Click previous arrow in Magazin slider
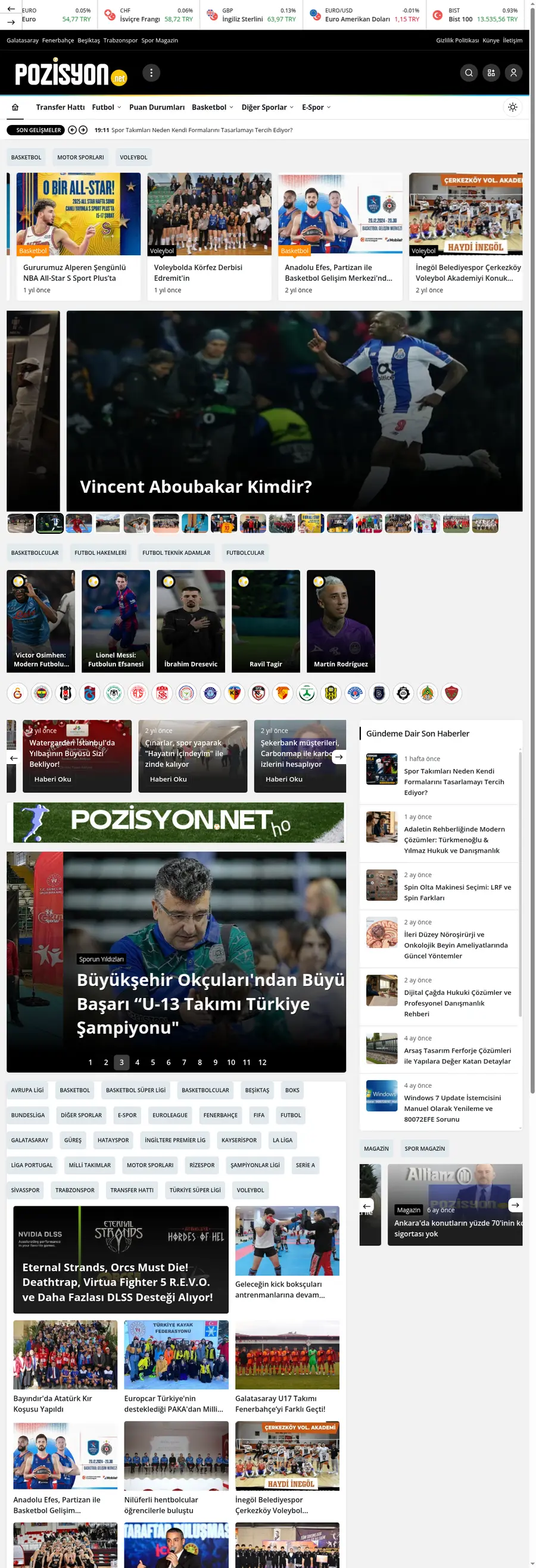 tap(367, 1205)
